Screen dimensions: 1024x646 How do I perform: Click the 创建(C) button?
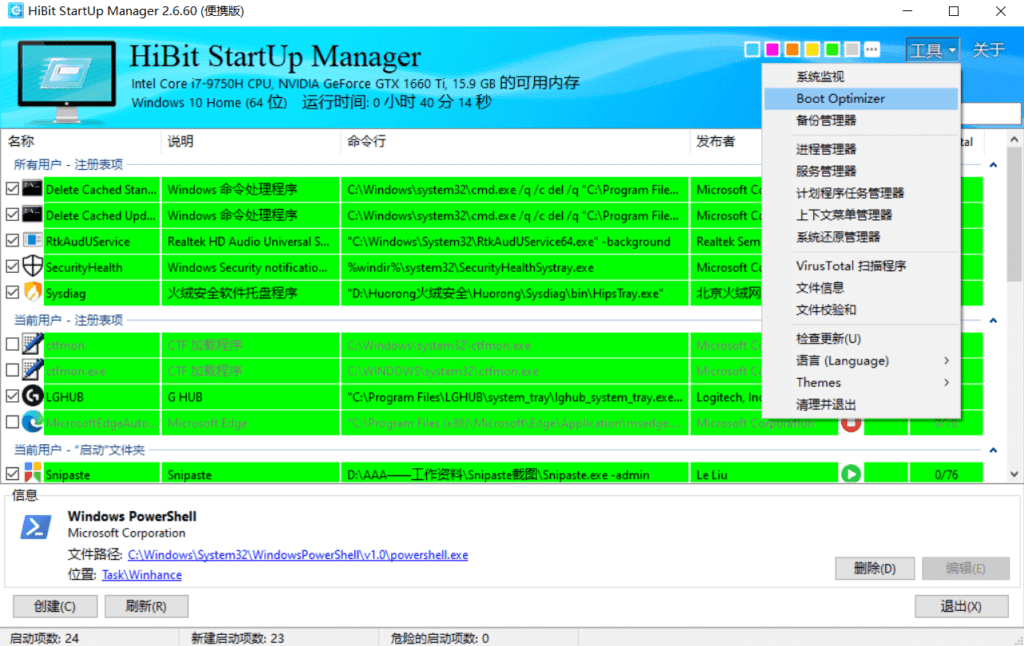point(55,606)
